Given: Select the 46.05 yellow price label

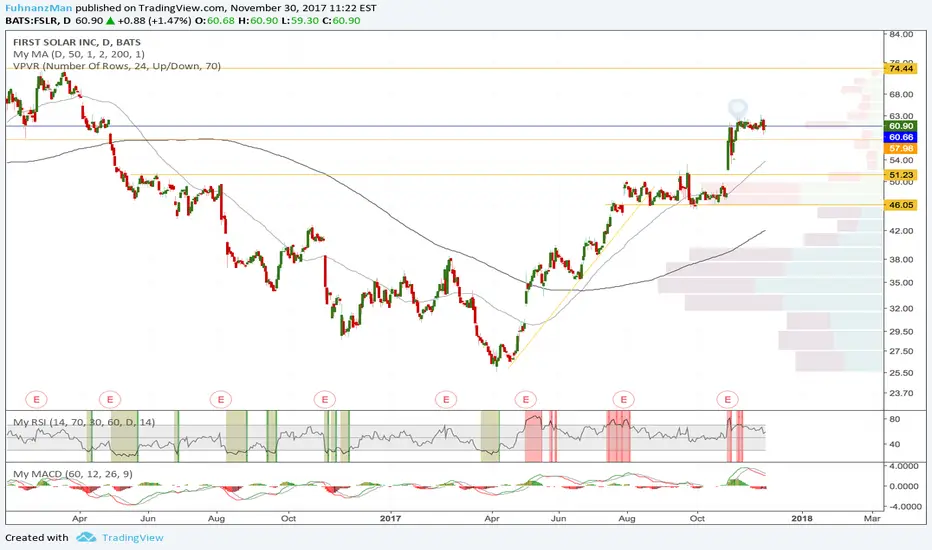Looking at the screenshot, I should pos(901,205).
